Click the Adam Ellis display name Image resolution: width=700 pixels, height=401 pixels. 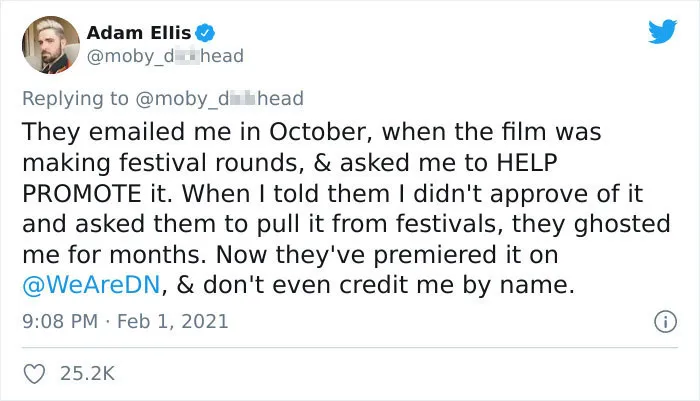point(139,33)
